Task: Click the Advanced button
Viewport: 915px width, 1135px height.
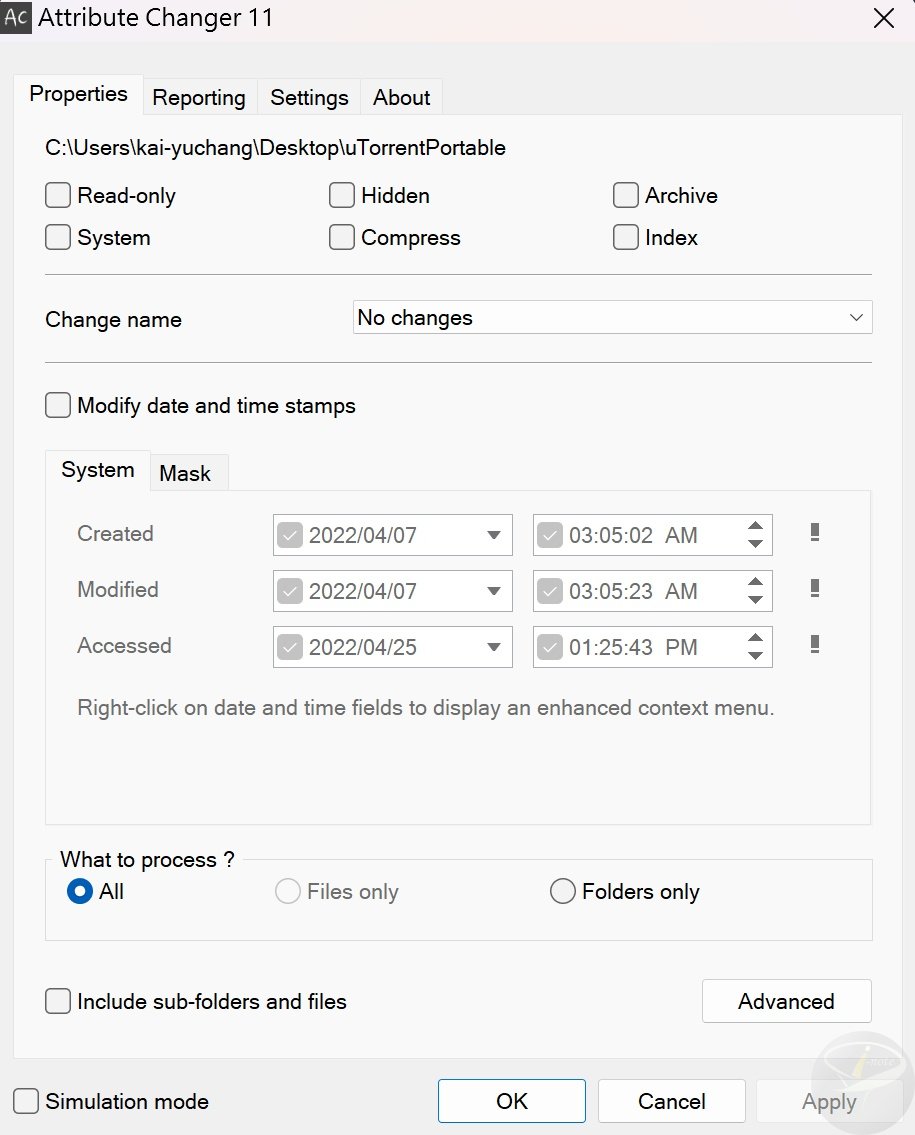Action: (x=786, y=1001)
